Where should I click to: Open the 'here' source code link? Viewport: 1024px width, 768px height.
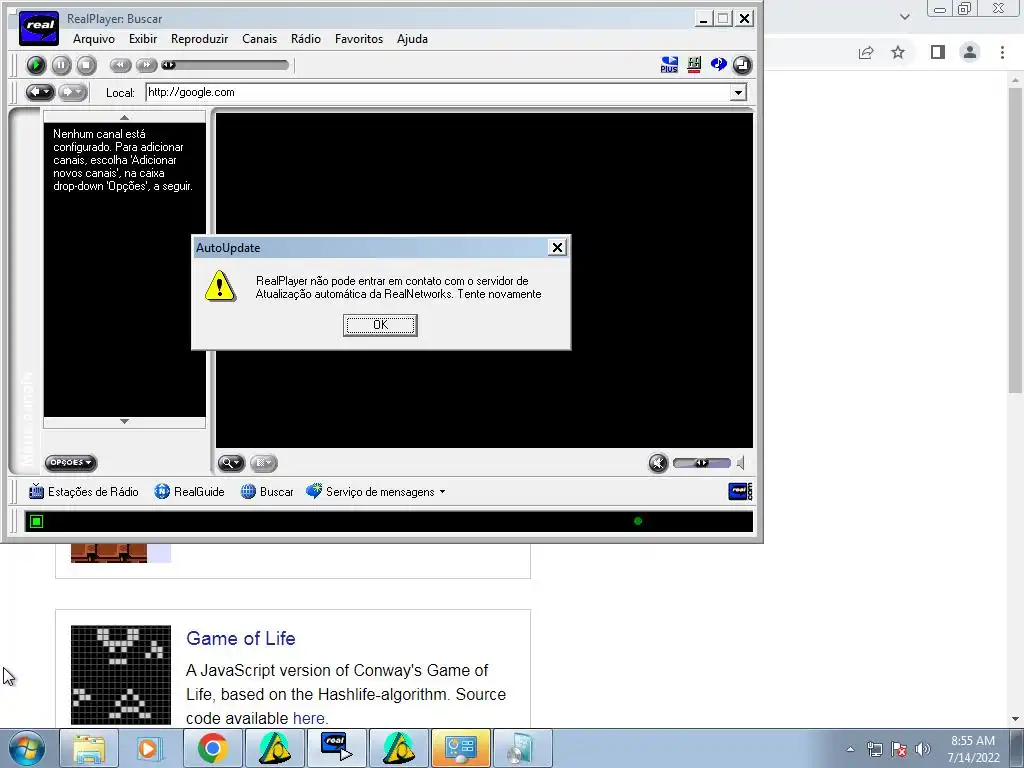[308, 718]
